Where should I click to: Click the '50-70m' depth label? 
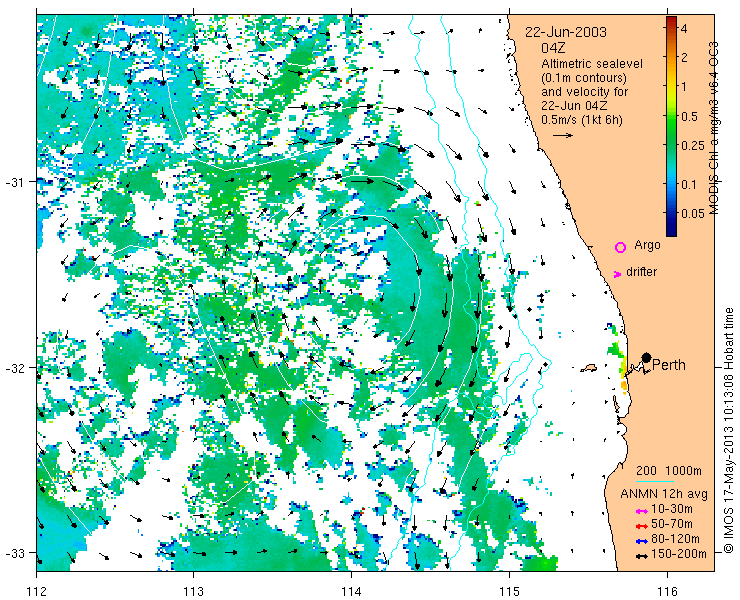(x=672, y=524)
